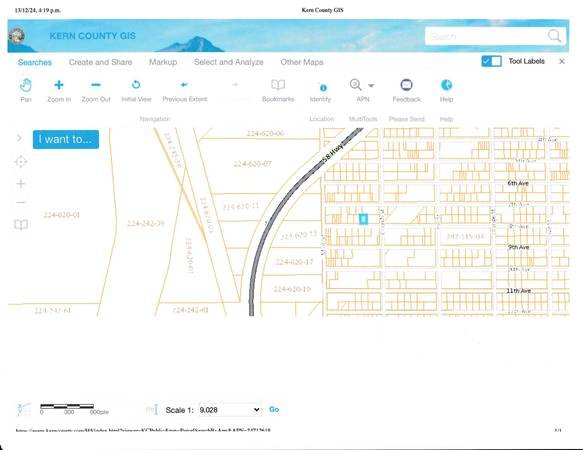Reset map with Initial View icon
583x450 pixels.
click(136, 85)
